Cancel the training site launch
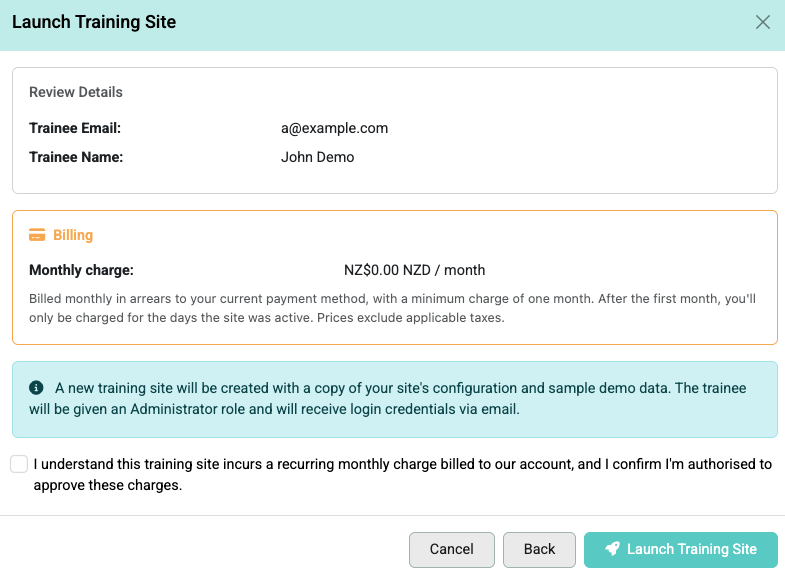 click(x=452, y=549)
